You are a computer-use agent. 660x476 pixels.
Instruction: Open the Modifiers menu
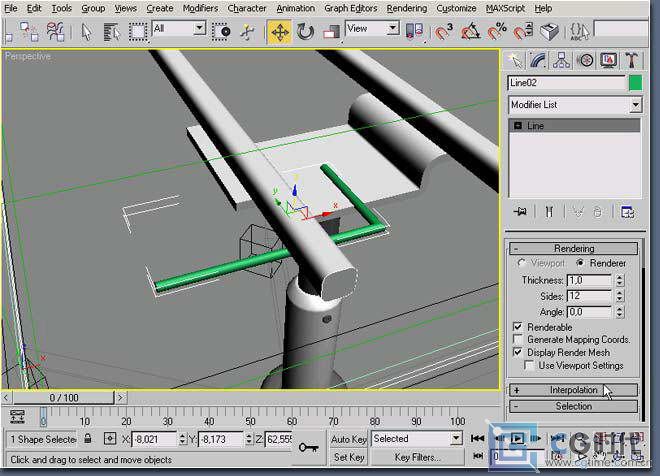(x=200, y=8)
